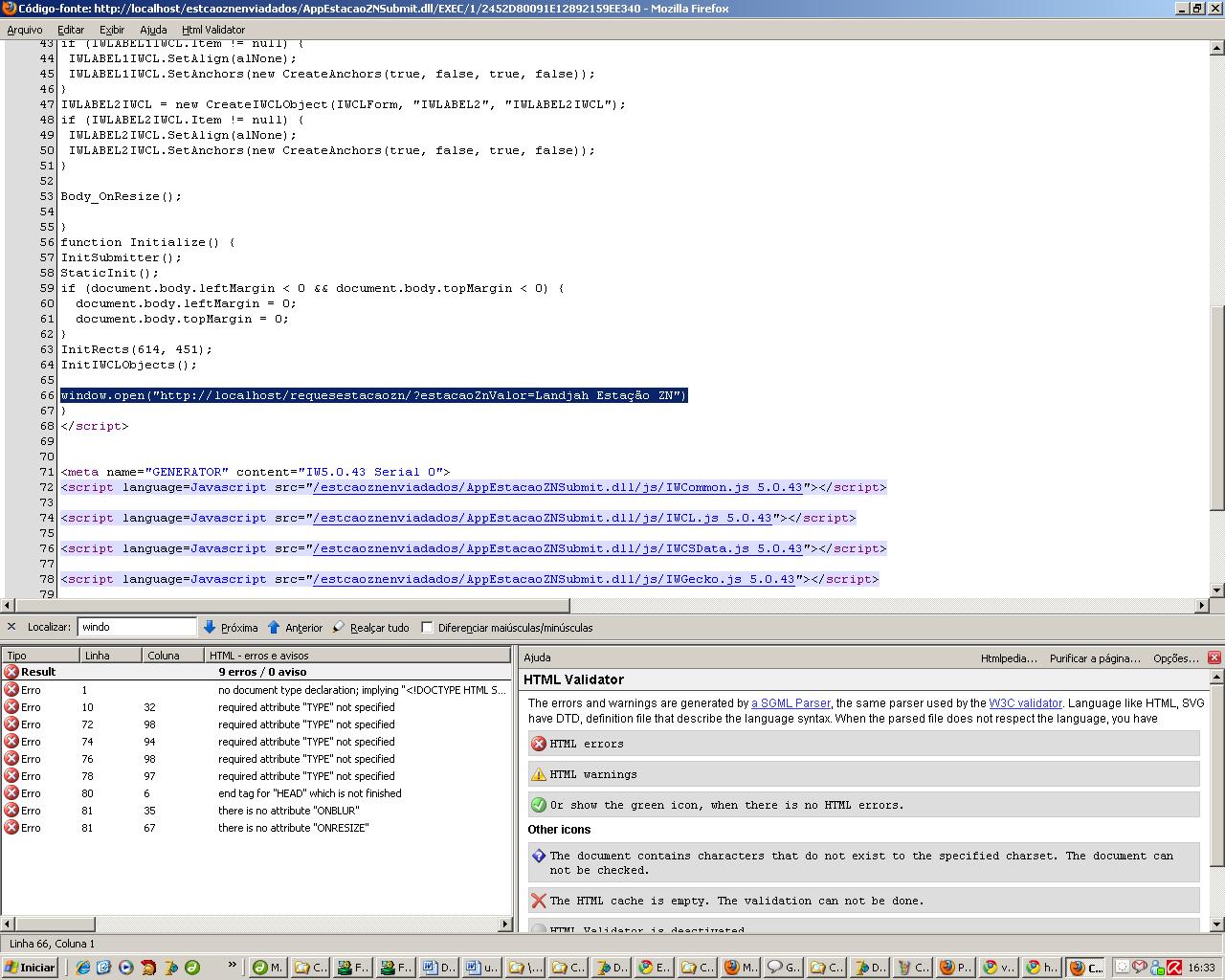1225x980 pixels.
Task: Click the Anterior up-arrow find button
Action: click(295, 627)
